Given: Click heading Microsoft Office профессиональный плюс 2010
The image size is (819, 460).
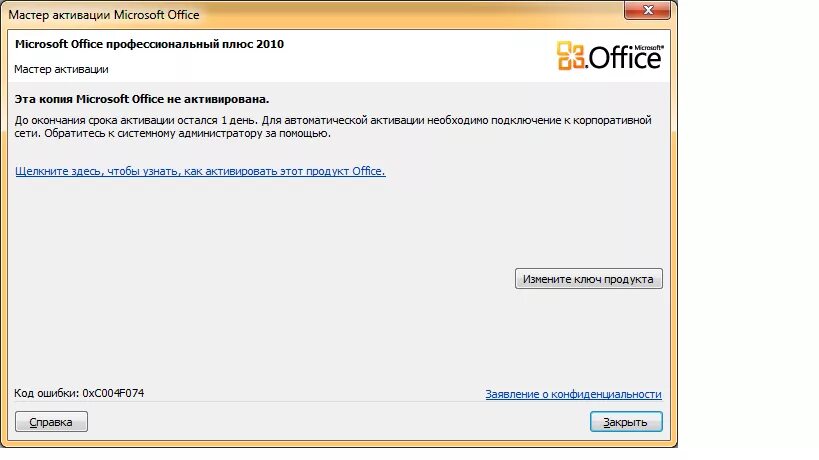Looking at the screenshot, I should pos(149,44).
